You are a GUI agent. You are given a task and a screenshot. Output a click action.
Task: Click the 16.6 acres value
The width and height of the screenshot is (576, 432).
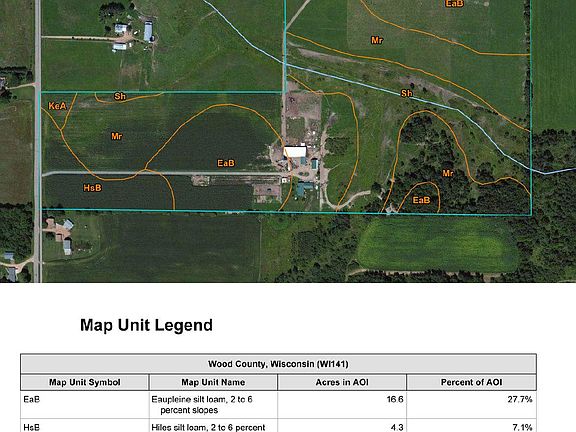[x=395, y=399]
